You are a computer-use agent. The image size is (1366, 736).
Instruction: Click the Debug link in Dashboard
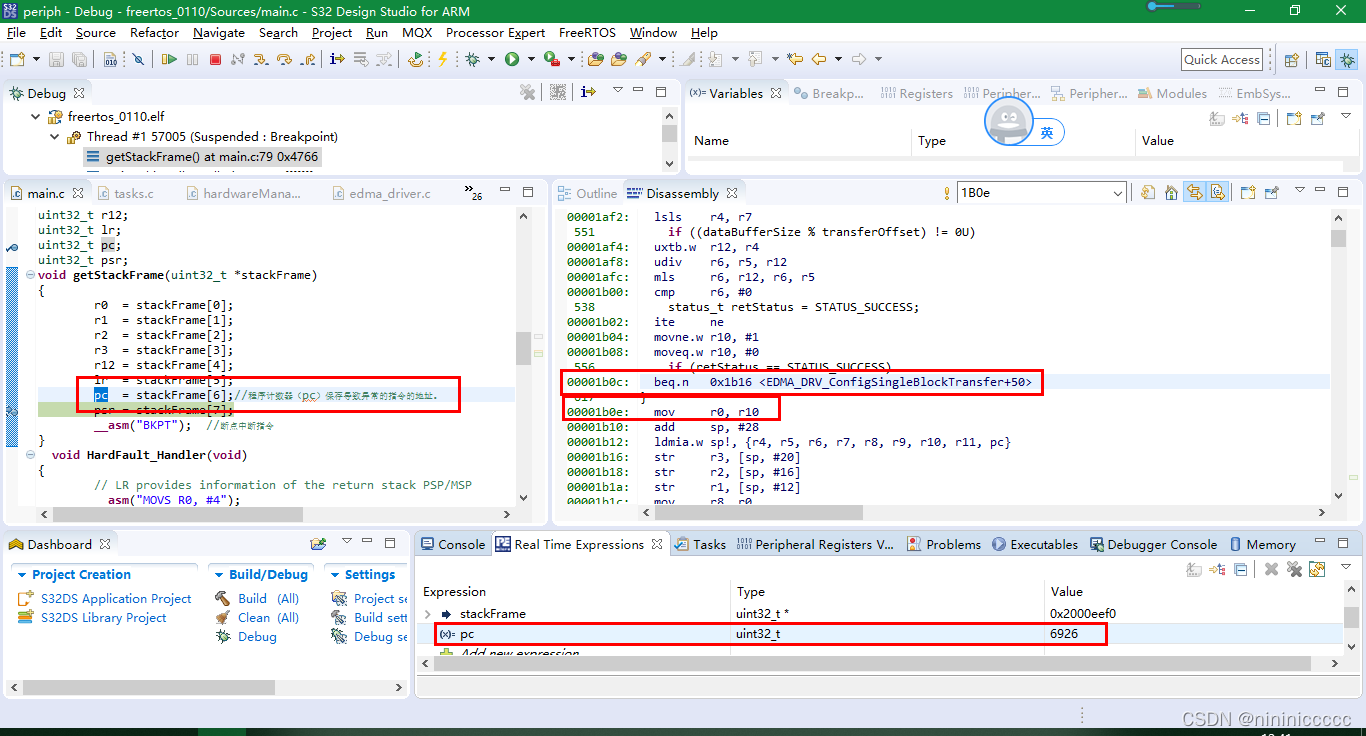tap(257, 636)
